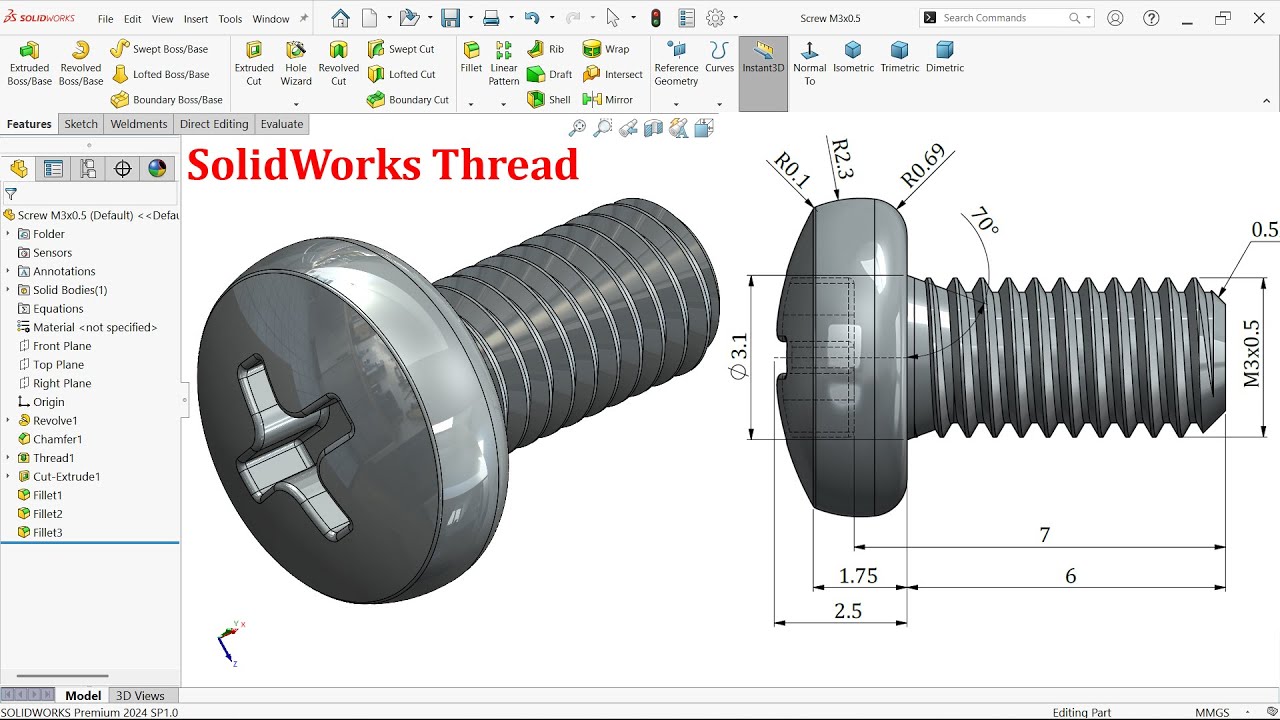
Task: Open the Save dropdown arrow
Action: point(470,18)
